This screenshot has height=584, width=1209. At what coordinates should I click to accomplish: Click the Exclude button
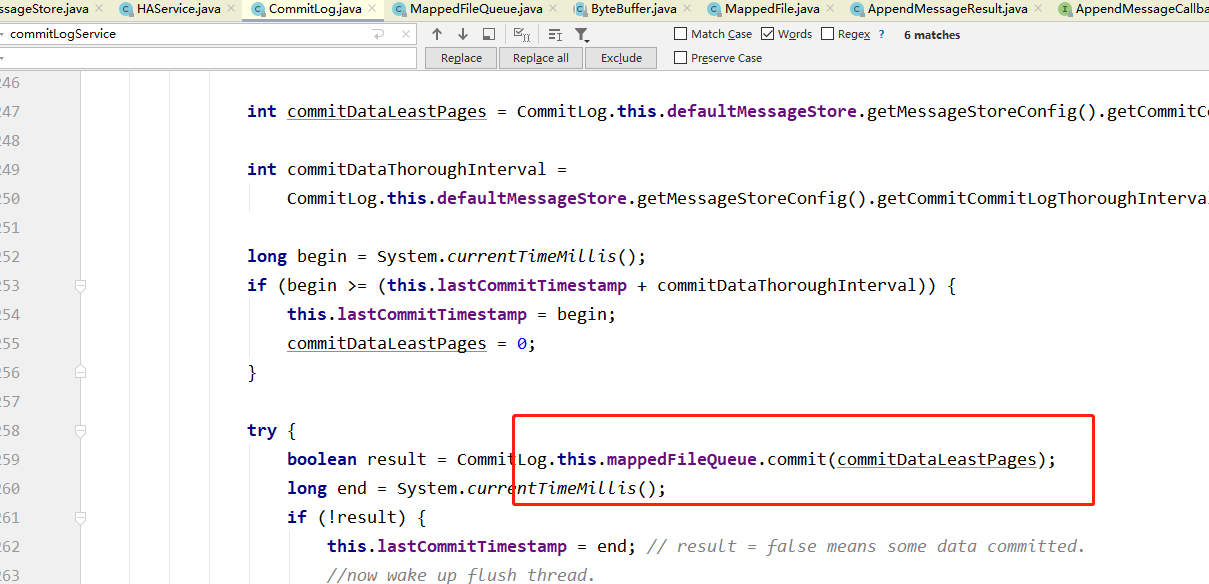coord(621,58)
